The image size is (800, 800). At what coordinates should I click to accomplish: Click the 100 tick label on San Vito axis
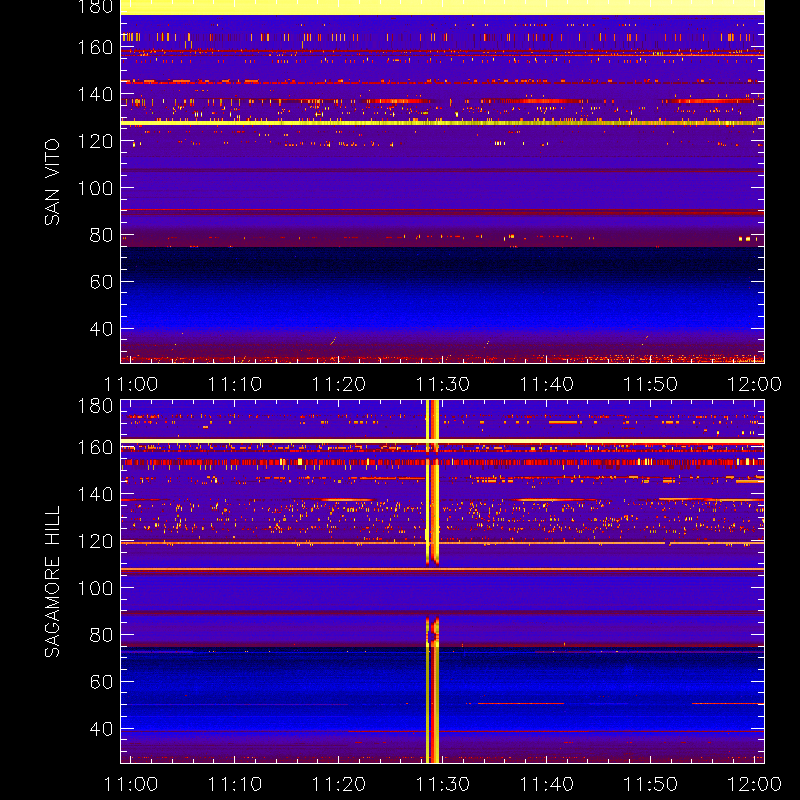[95, 188]
